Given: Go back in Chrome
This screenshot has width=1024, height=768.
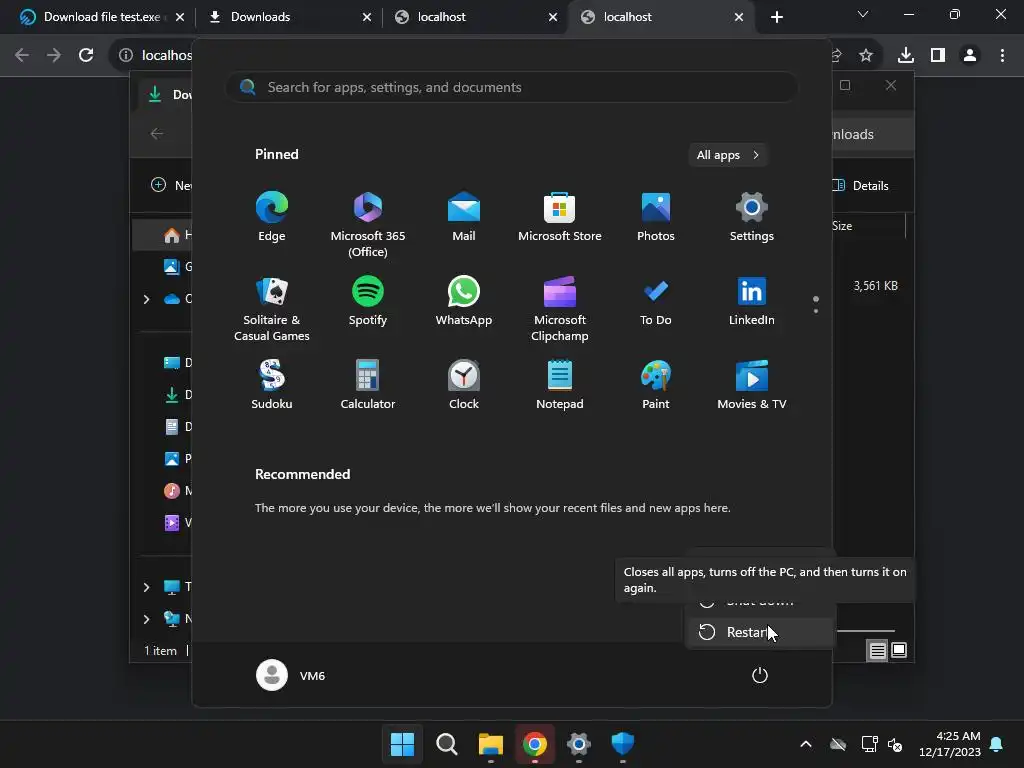Looking at the screenshot, I should click(x=22, y=55).
